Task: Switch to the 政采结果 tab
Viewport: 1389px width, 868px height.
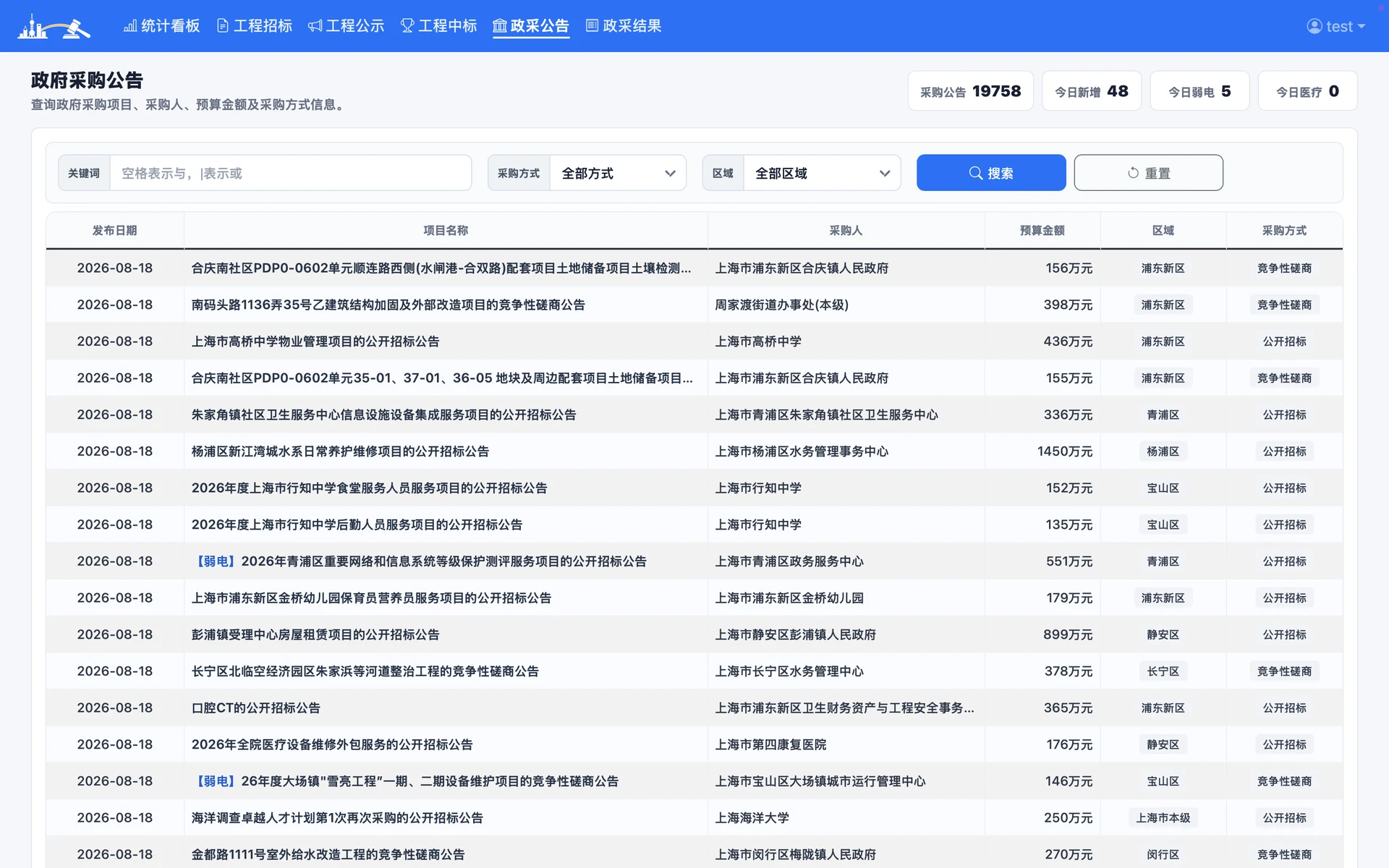Action: (x=624, y=26)
